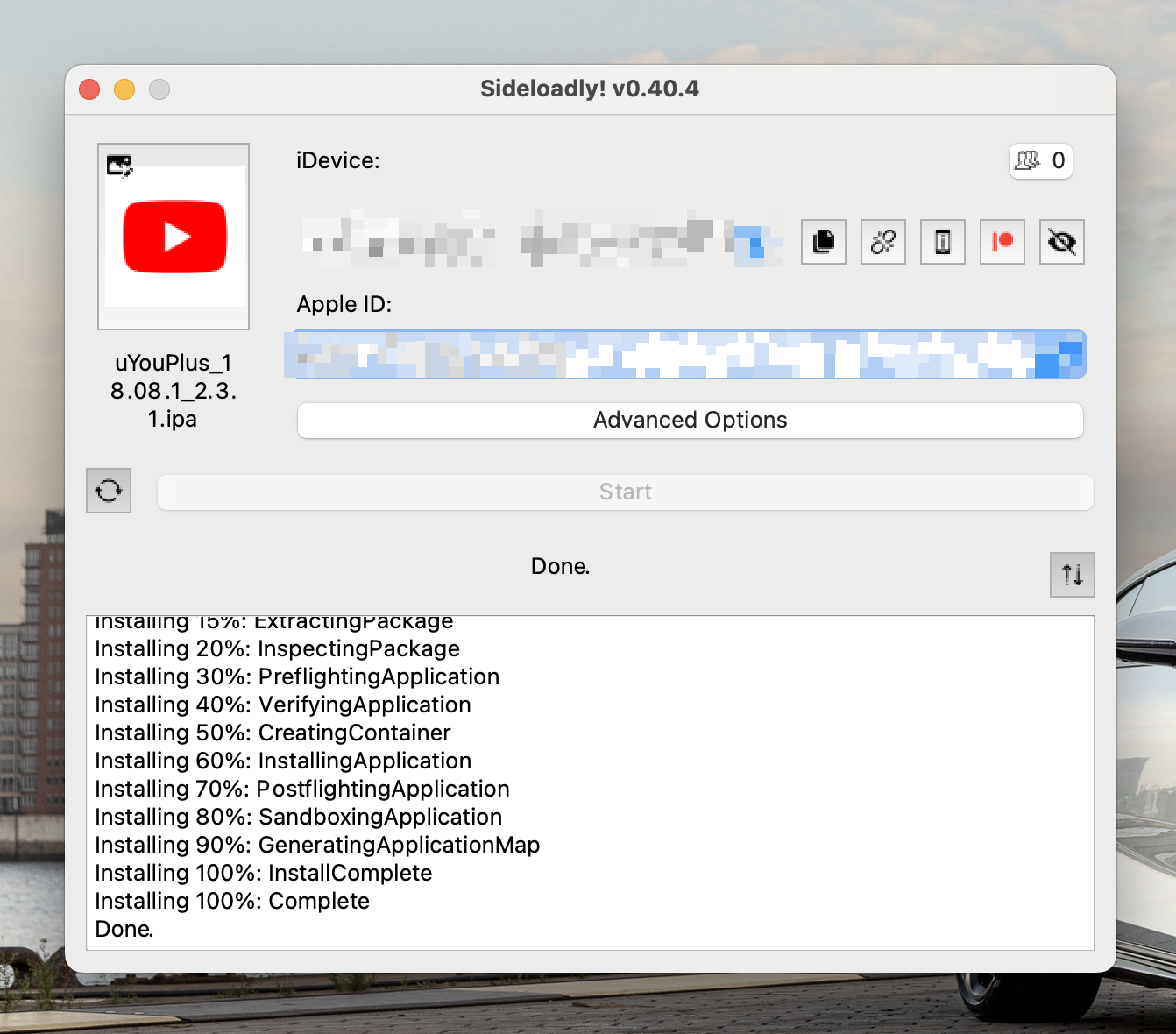Click the Sideloadly! v0.40.4 window title

click(x=590, y=89)
